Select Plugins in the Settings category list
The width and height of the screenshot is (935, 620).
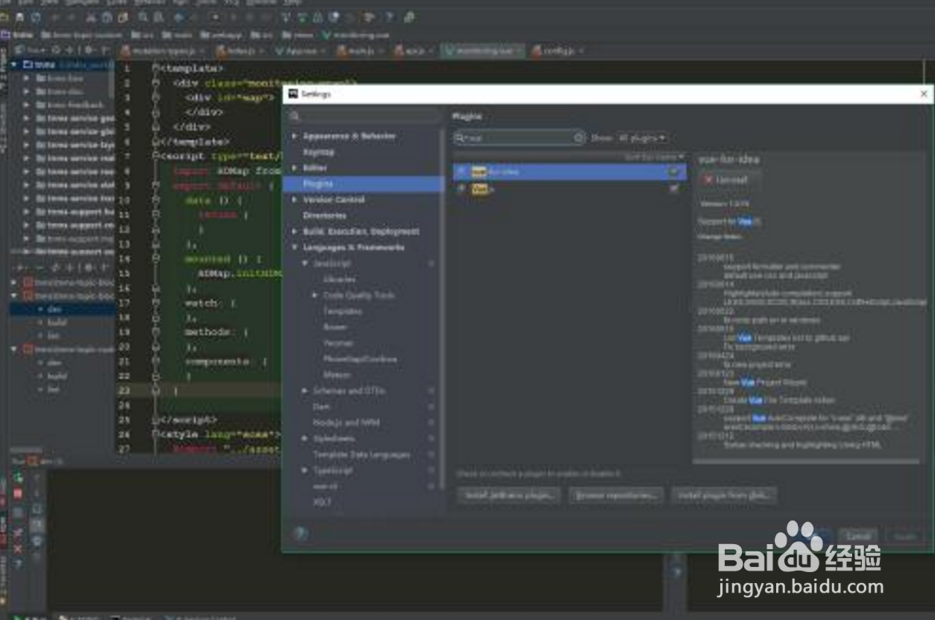tap(363, 184)
